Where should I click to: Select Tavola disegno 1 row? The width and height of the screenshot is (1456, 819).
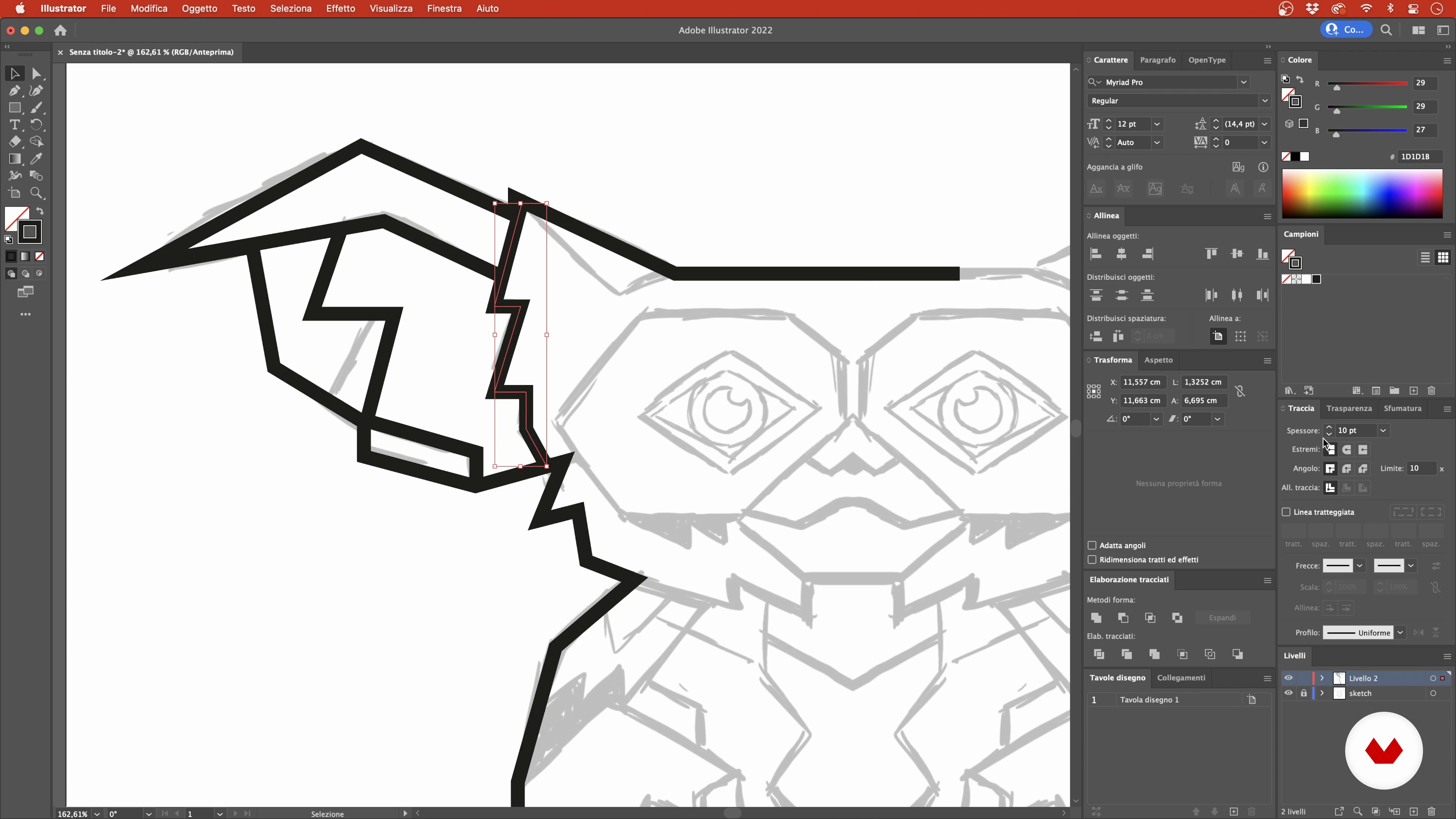click(1178, 700)
